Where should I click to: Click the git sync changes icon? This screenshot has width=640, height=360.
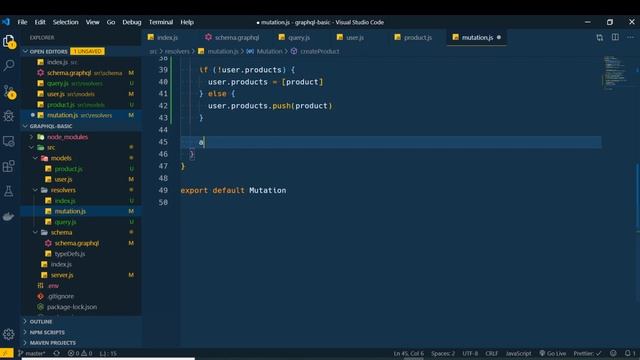click(x=57, y=353)
